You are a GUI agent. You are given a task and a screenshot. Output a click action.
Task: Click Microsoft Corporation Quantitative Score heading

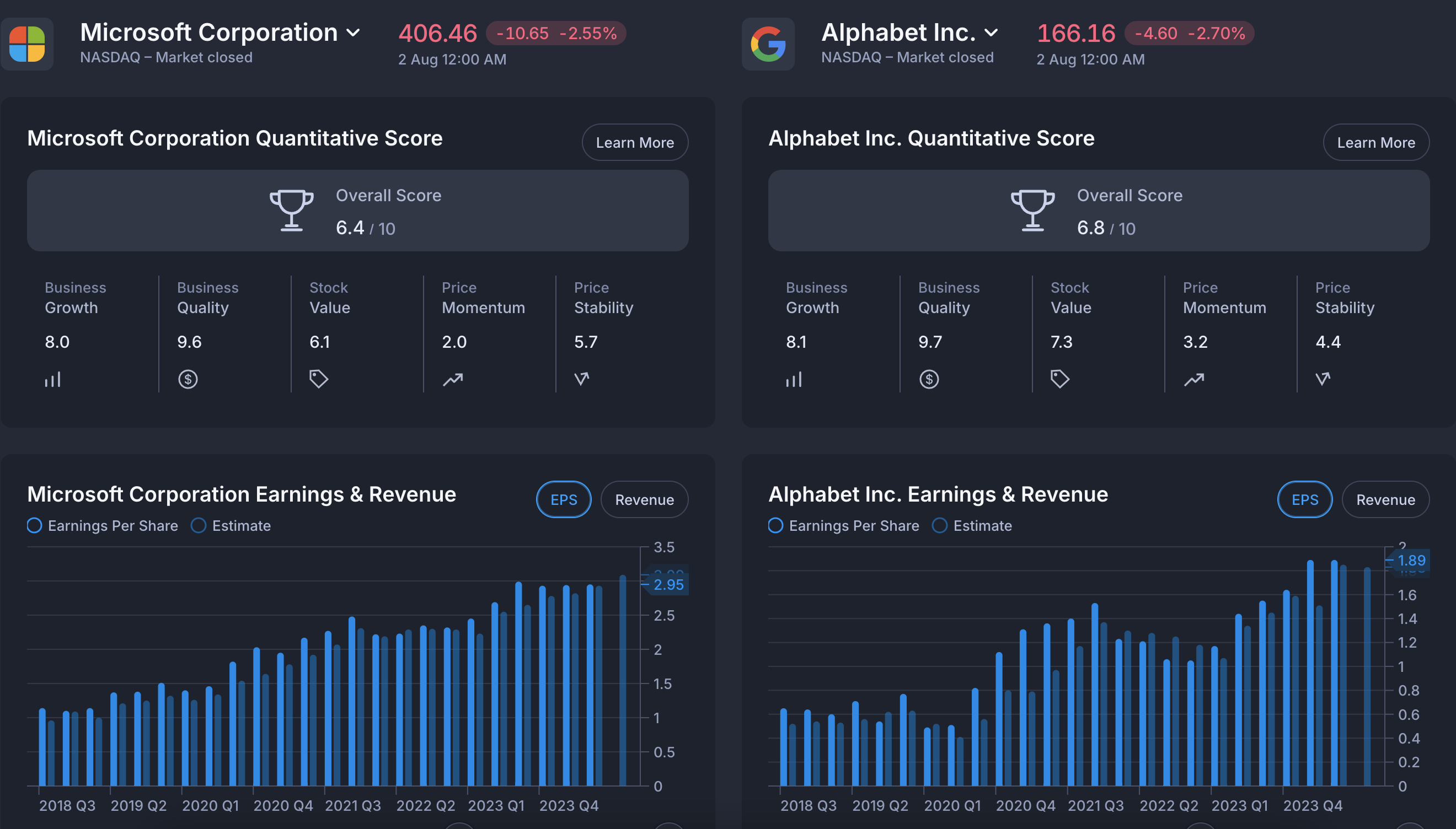(x=235, y=138)
